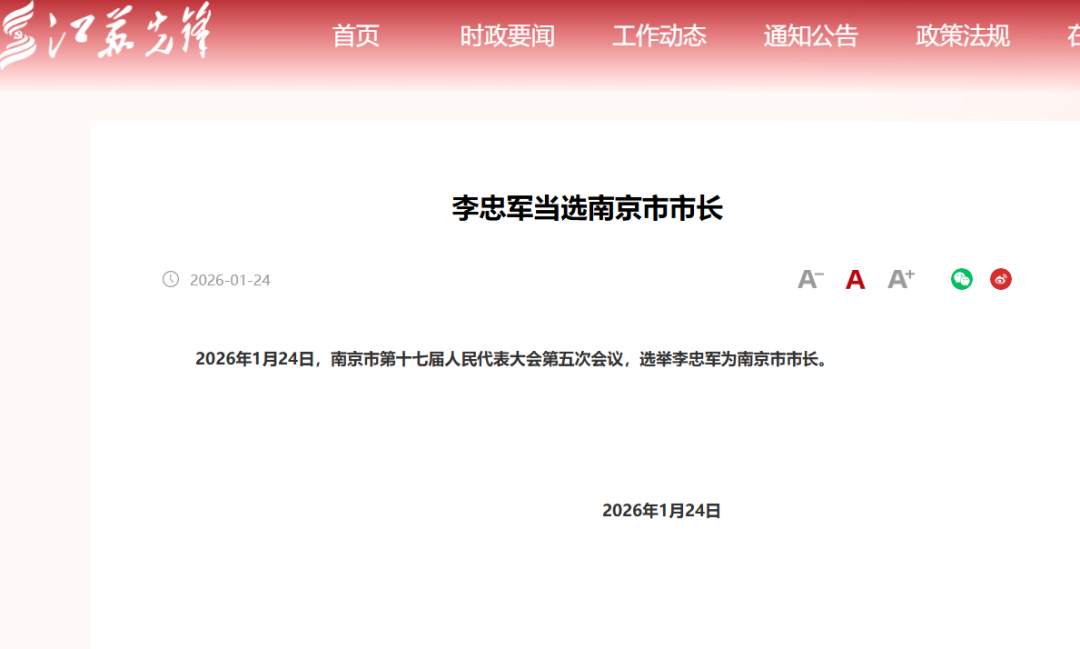Click the bottom date 2026年1月24日
The width and height of the screenshot is (1080, 649).
pyautogui.click(x=663, y=509)
